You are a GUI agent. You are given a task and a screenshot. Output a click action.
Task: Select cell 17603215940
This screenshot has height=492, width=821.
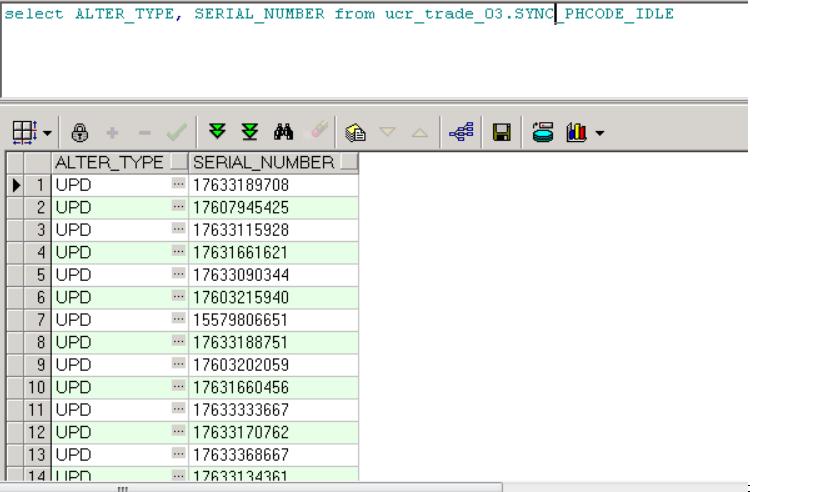tap(274, 297)
